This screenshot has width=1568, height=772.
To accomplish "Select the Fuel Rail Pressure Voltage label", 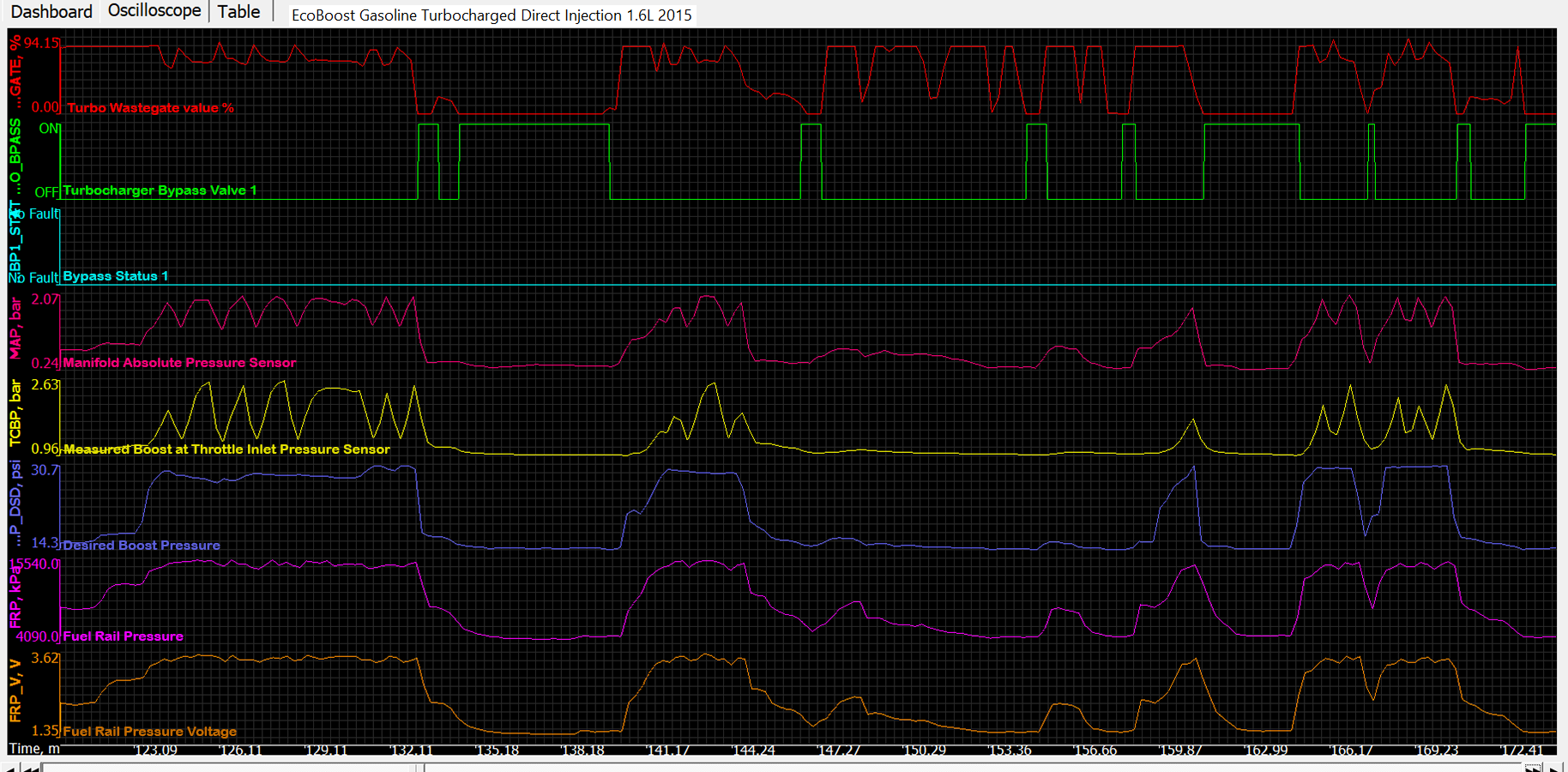I will [149, 732].
